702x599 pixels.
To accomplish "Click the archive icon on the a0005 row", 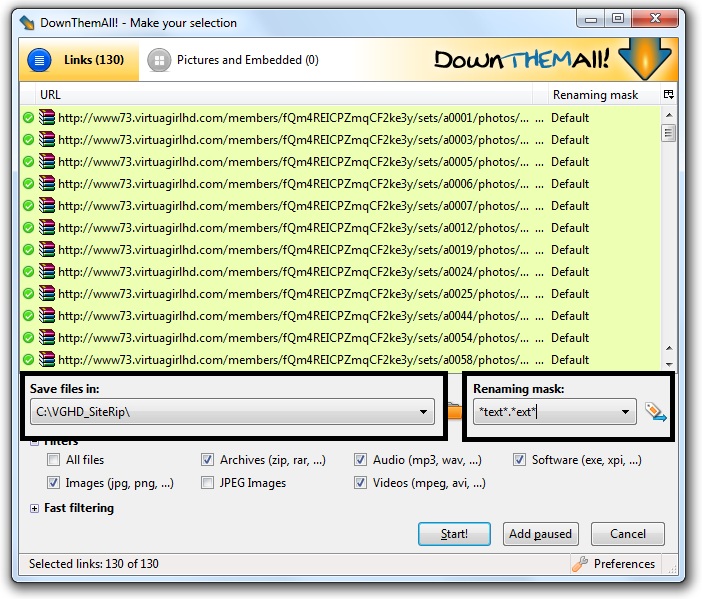I will click(47, 161).
